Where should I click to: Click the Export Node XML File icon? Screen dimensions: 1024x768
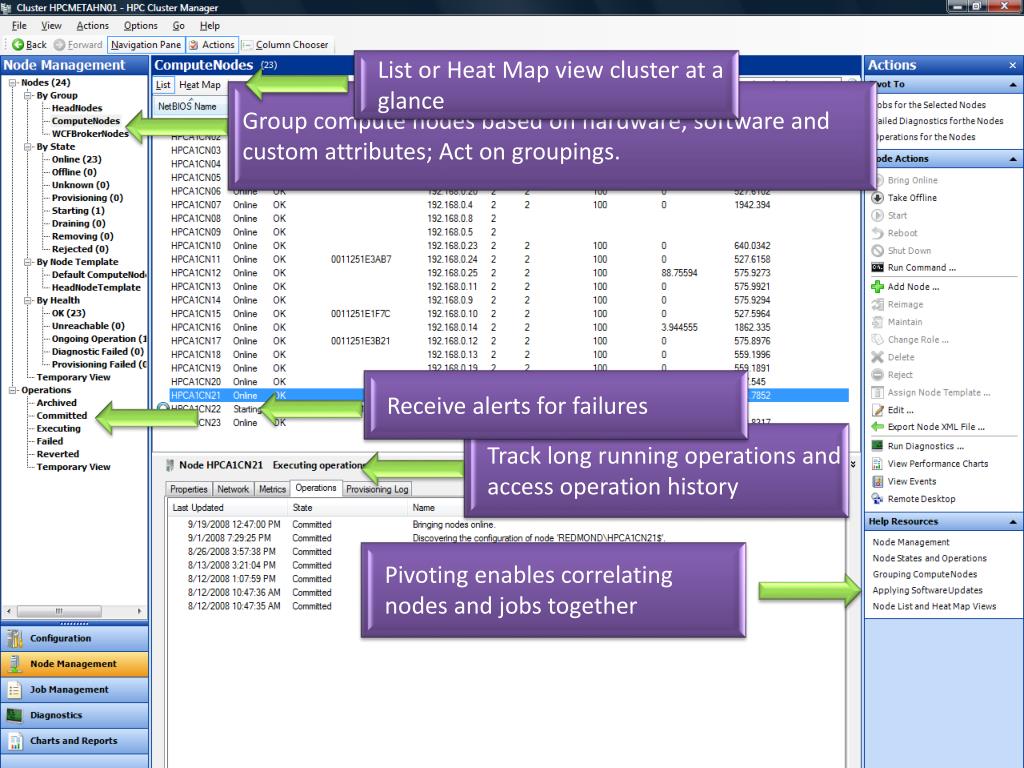[878, 426]
